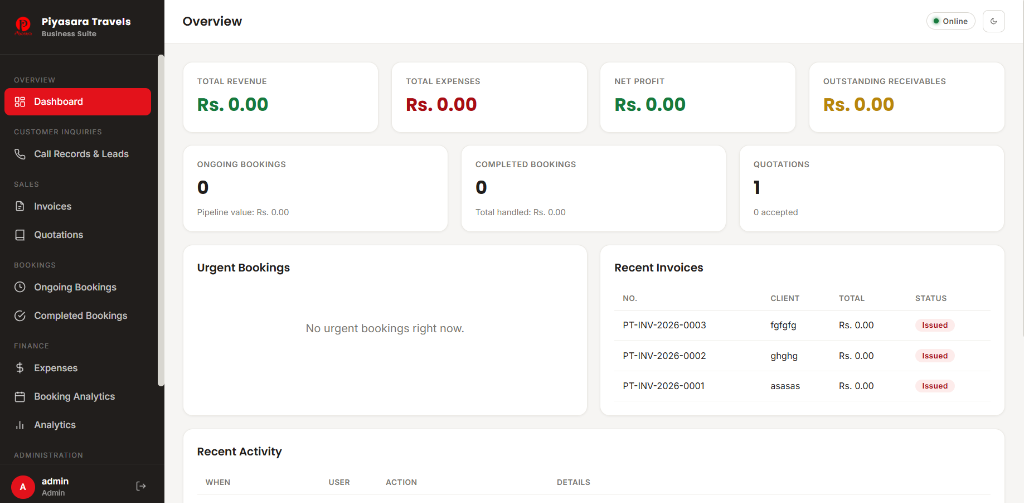Screen dimensions: 1024x503
Task: Click the Urgent Bookings heading
Action: 244,268
